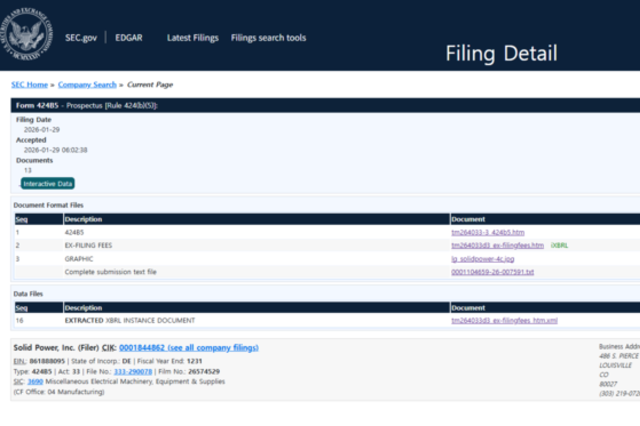
Task: Go to the EDGAR header link
Action: tap(127, 38)
